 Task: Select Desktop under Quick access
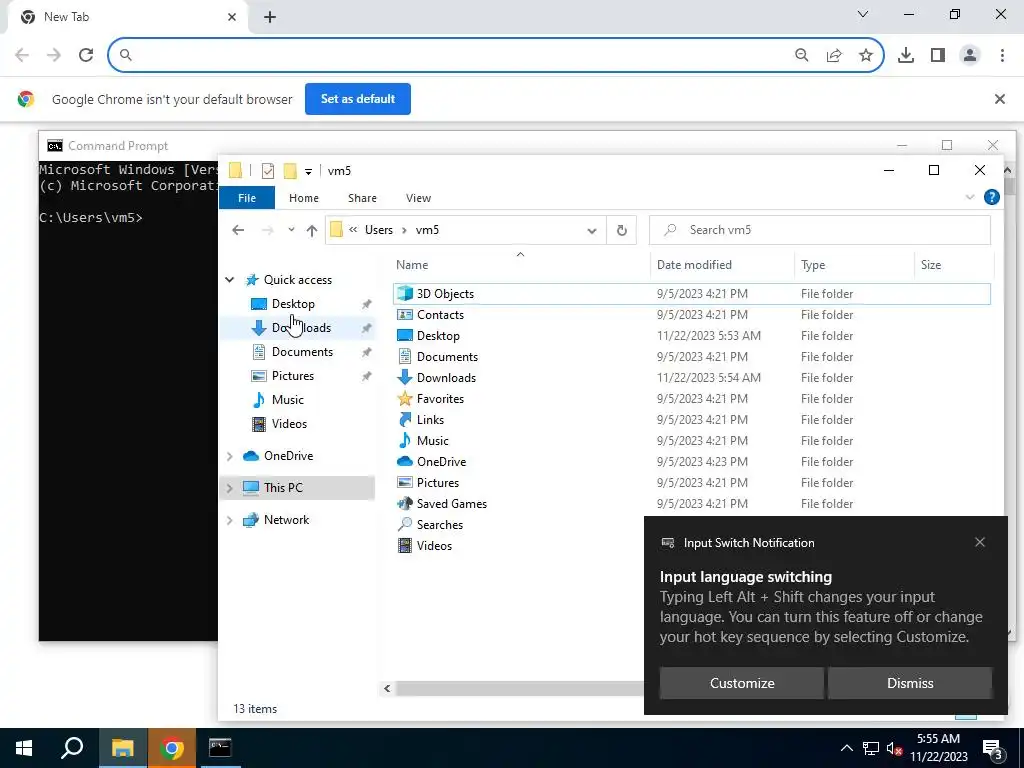(x=293, y=304)
